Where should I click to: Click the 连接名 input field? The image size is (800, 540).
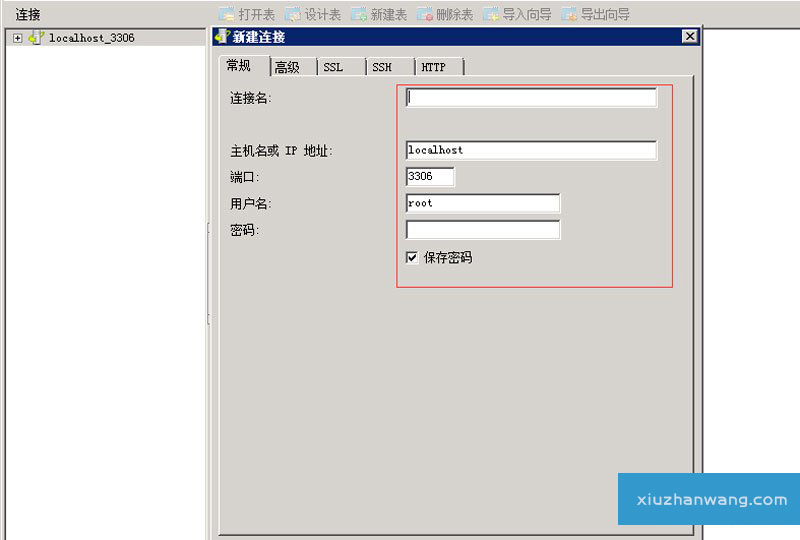(x=531, y=98)
